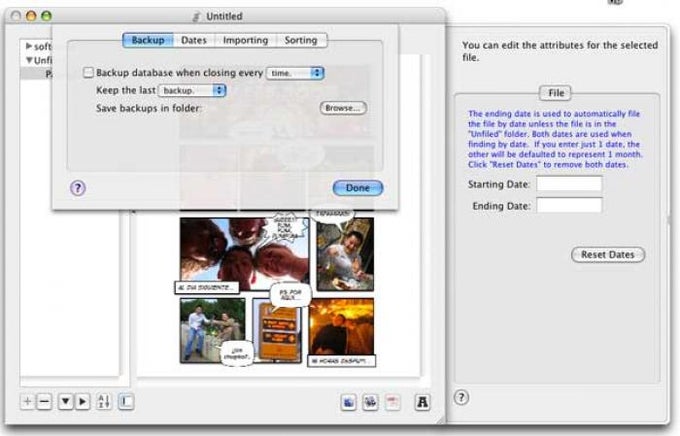The height and width of the screenshot is (436, 680).
Task: Click the Reset Dates button
Action: pyautogui.click(x=608, y=255)
